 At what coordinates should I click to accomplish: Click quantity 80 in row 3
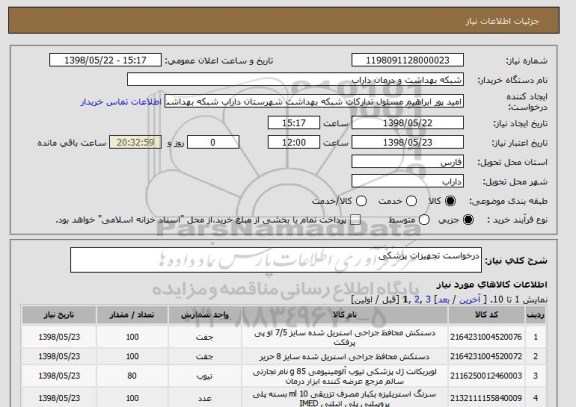pyautogui.click(x=132, y=376)
